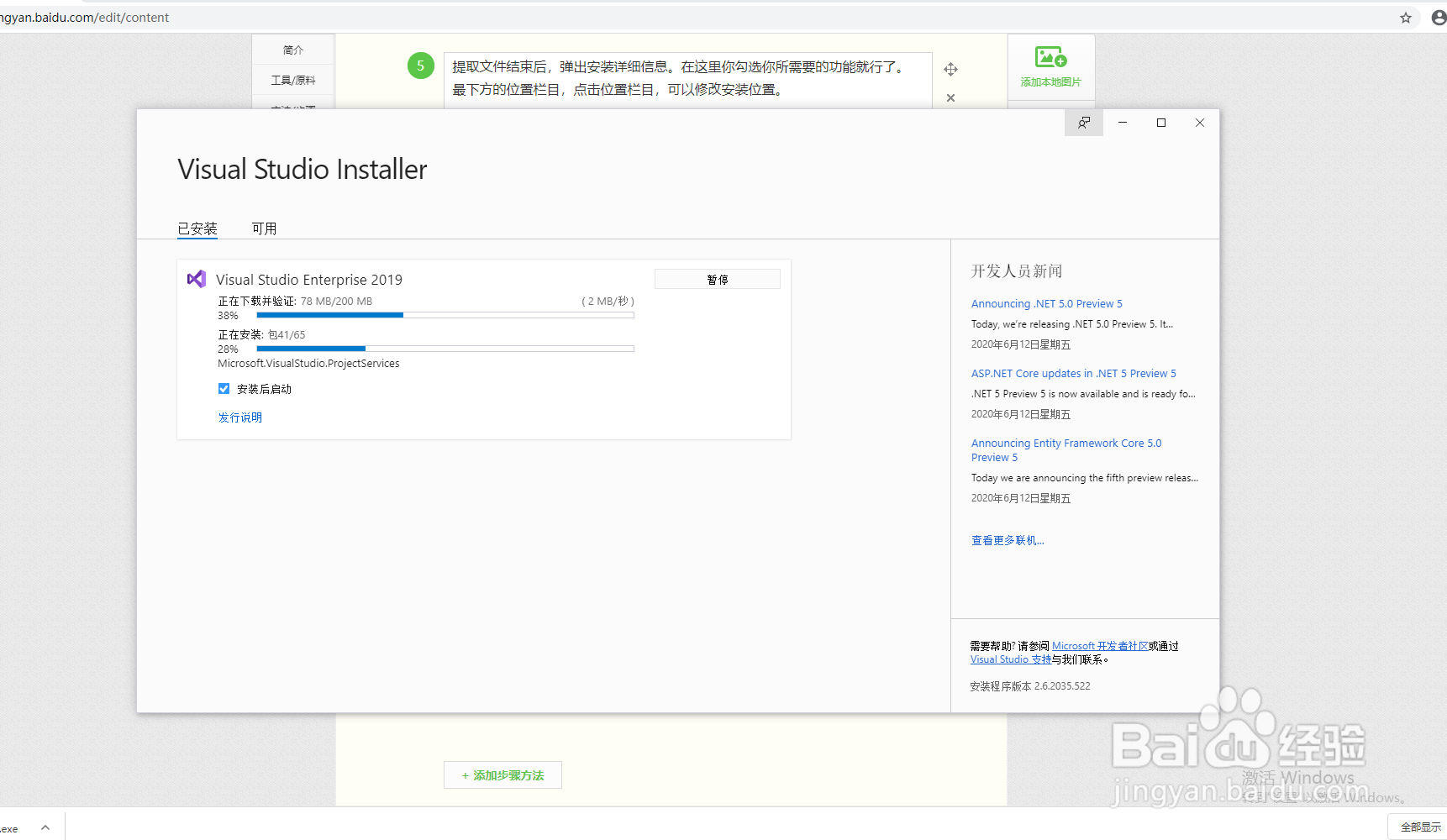Click the browser address bar URL
Image resolution: width=1447 pixels, height=840 pixels.
point(84,18)
